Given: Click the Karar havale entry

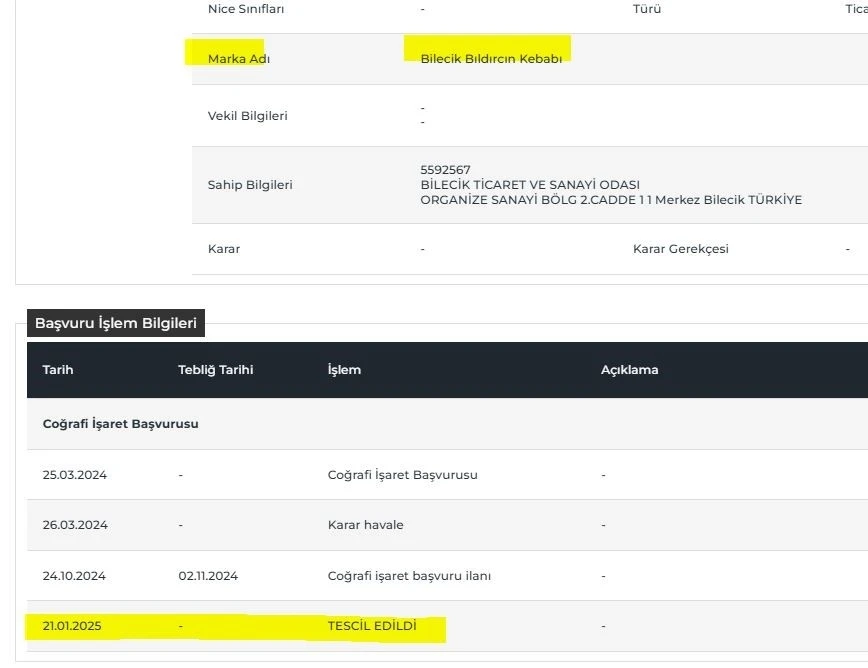Looking at the screenshot, I should 365,525.
